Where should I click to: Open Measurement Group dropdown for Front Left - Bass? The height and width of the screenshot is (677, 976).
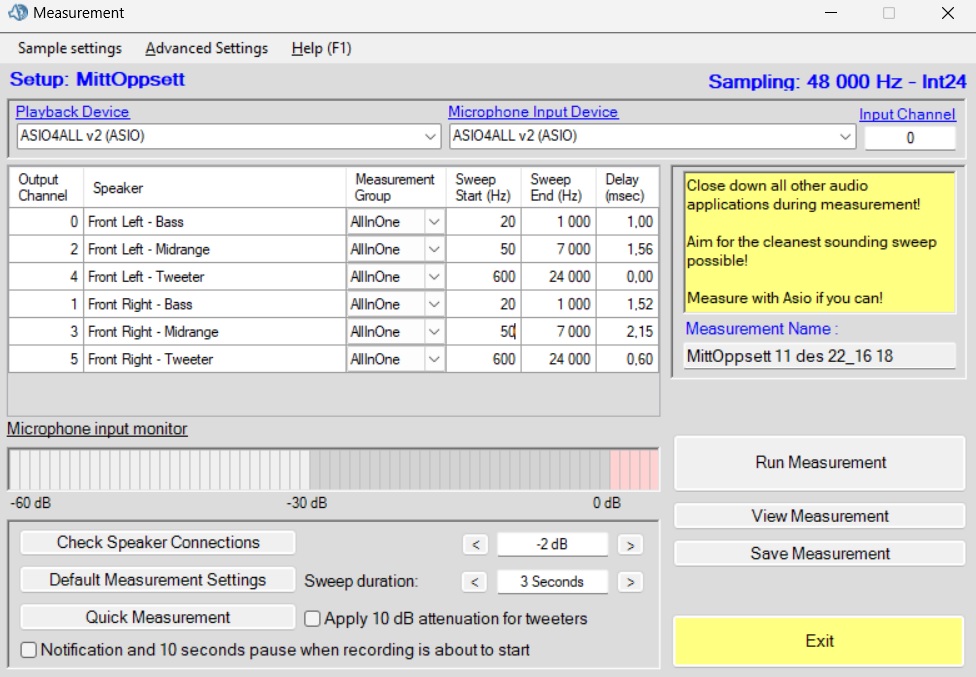point(435,222)
